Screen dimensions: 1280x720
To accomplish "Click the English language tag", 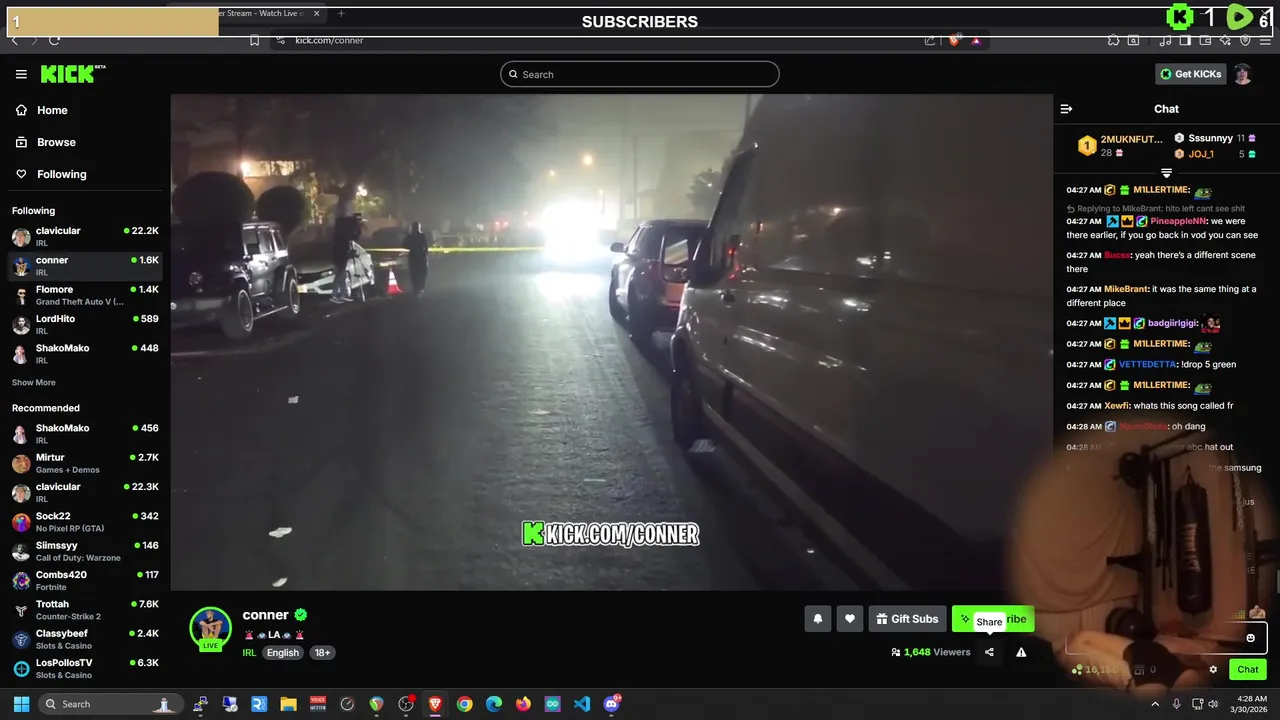I will 282,652.
